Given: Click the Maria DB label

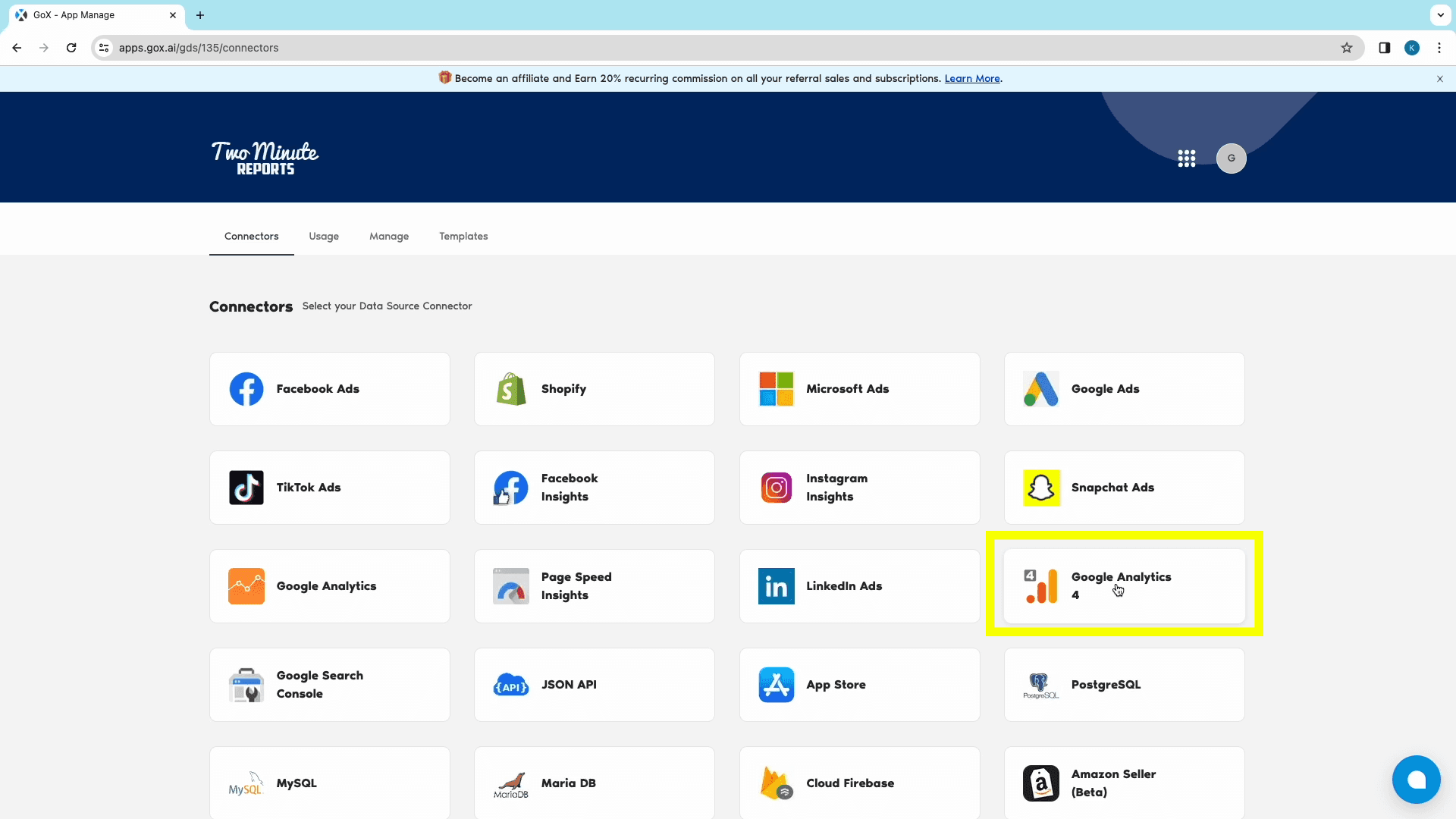Looking at the screenshot, I should [x=568, y=783].
